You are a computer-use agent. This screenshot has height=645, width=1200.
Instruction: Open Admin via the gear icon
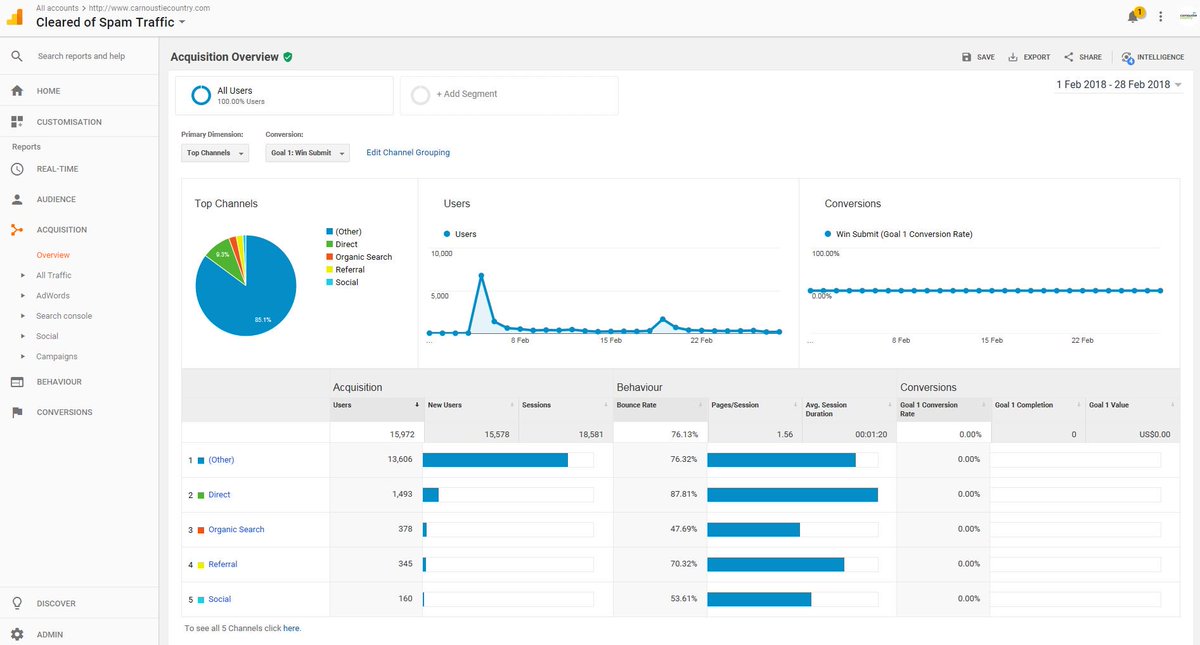17,634
